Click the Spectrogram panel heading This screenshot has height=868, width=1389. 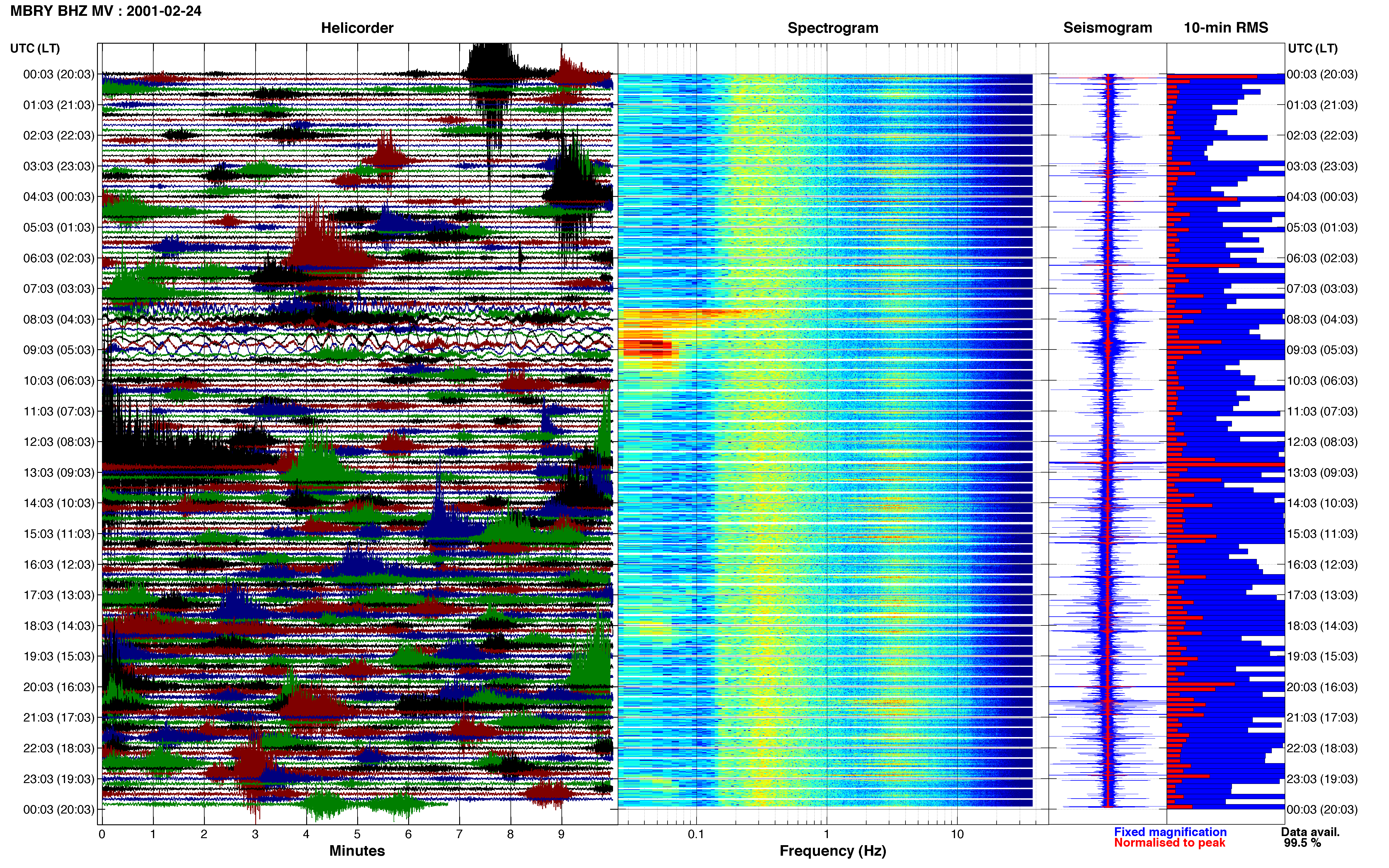tap(833, 28)
